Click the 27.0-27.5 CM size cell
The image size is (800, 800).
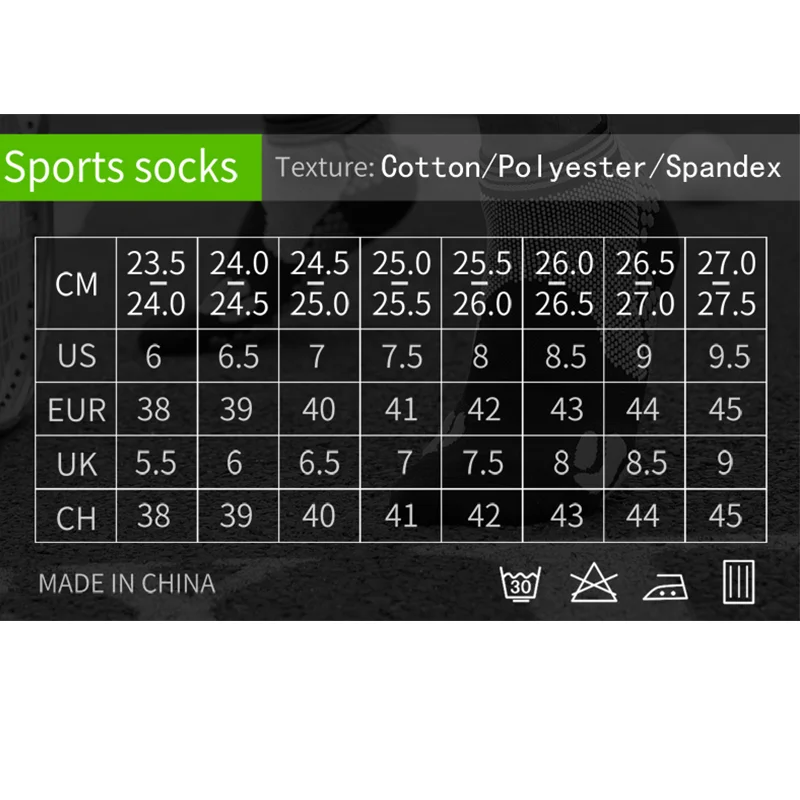(727, 285)
